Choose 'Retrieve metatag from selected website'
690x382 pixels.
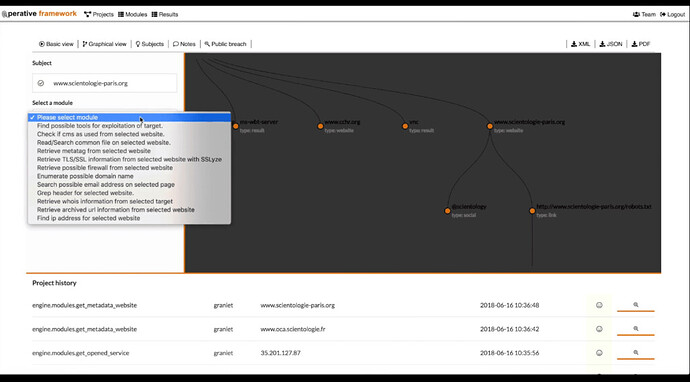click(129, 151)
